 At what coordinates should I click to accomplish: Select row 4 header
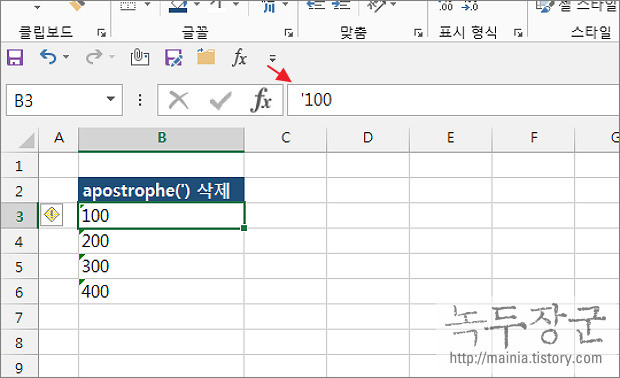tap(19, 242)
